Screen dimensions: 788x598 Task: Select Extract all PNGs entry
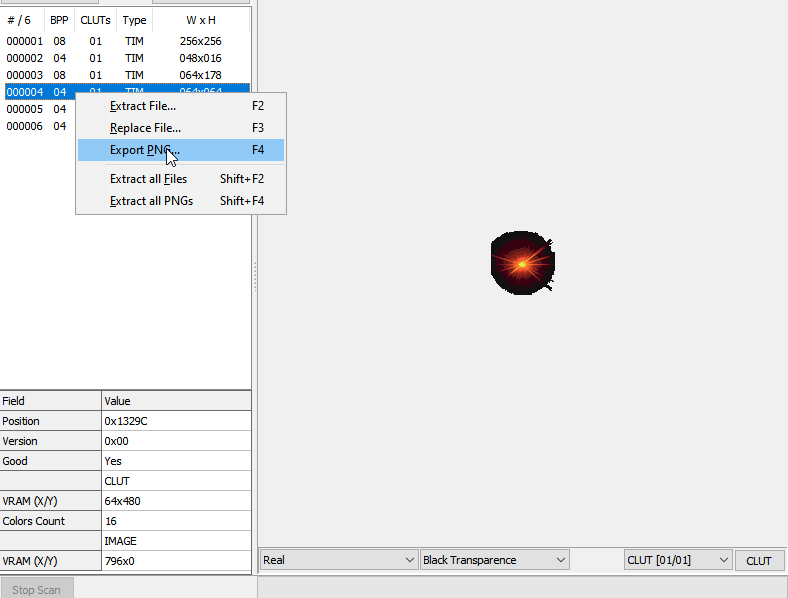tap(151, 201)
